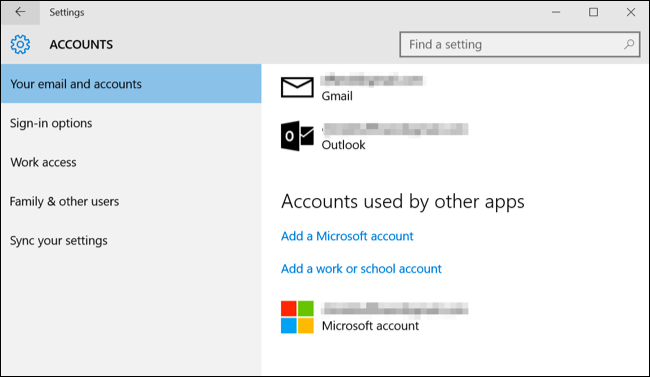Select the Gmail envelope icon
The image size is (650, 377).
point(297,87)
